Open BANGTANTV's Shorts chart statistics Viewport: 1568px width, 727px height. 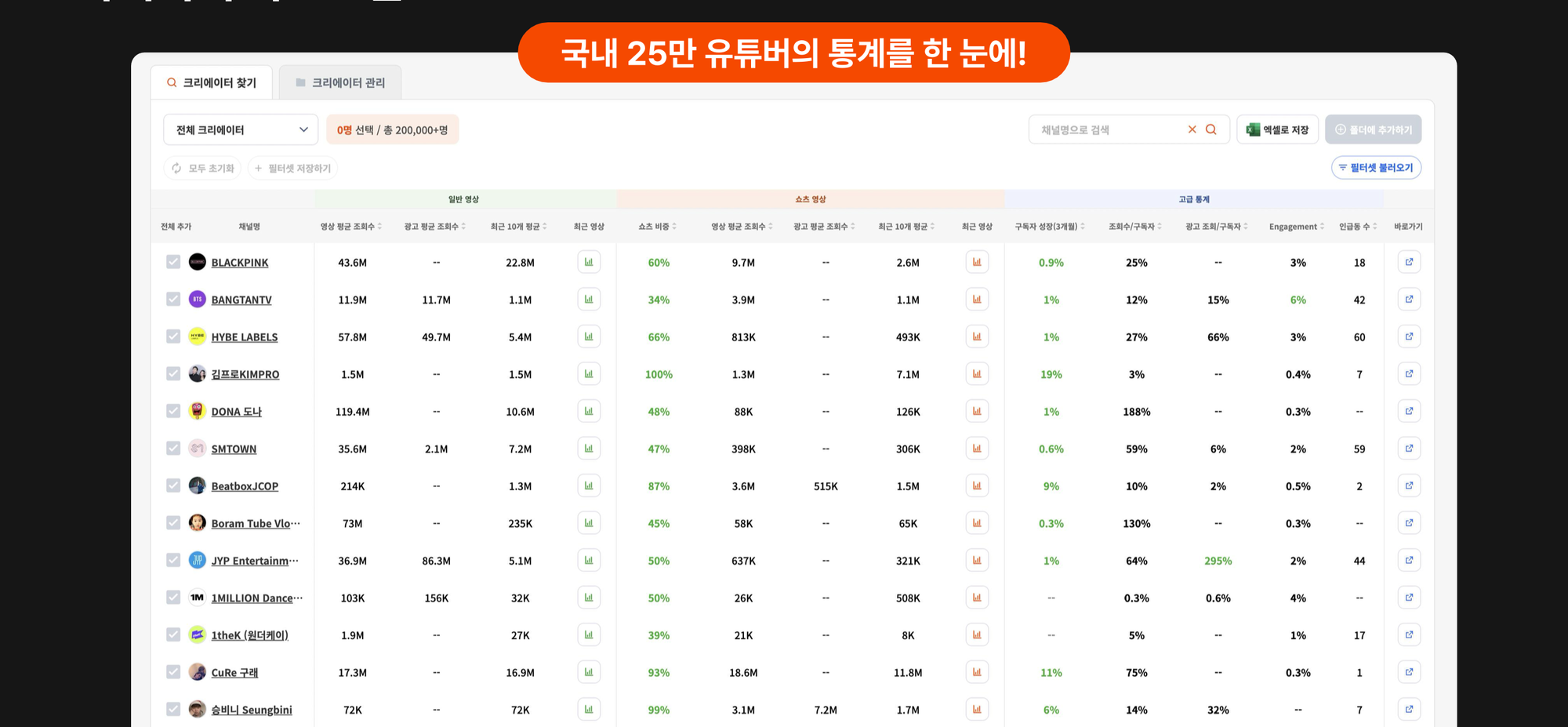[977, 299]
